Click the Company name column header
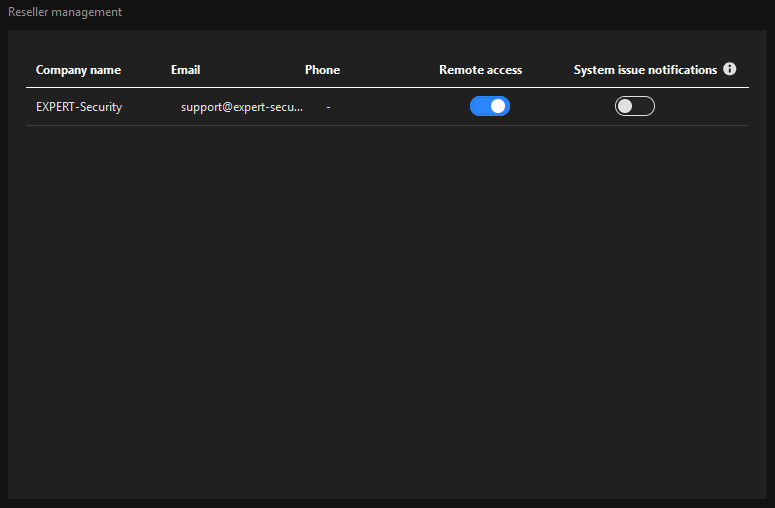This screenshot has height=508, width=775. [x=78, y=70]
